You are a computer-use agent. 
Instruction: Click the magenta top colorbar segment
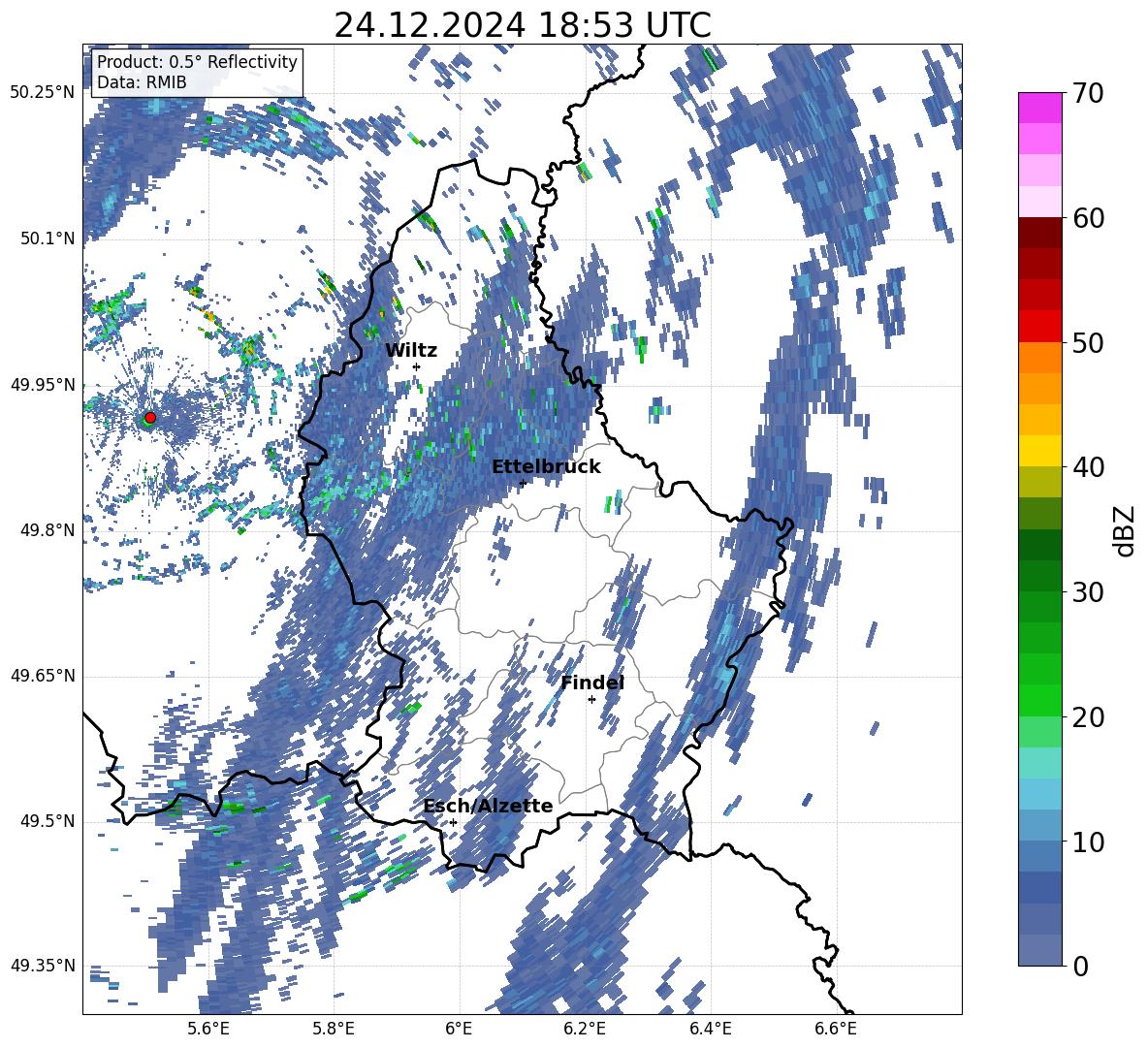1039,108
